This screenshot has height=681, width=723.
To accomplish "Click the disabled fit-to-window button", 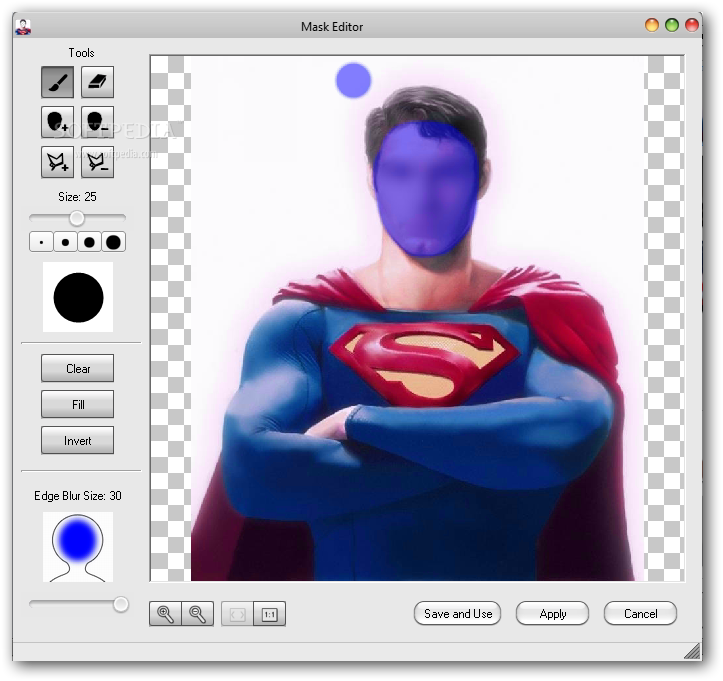I will click(x=237, y=614).
